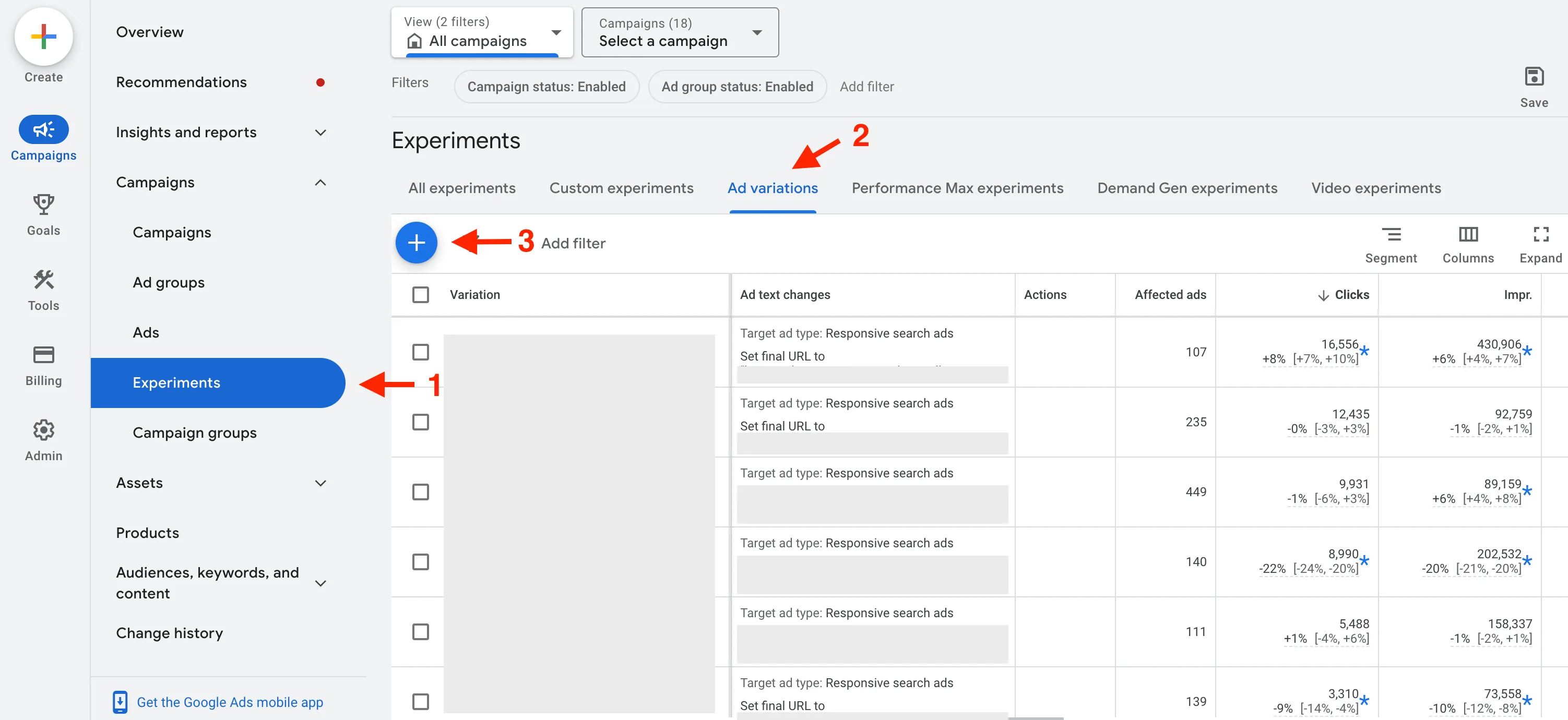Click the Impr. column header
This screenshot has height=720, width=1568.
click(x=1517, y=295)
